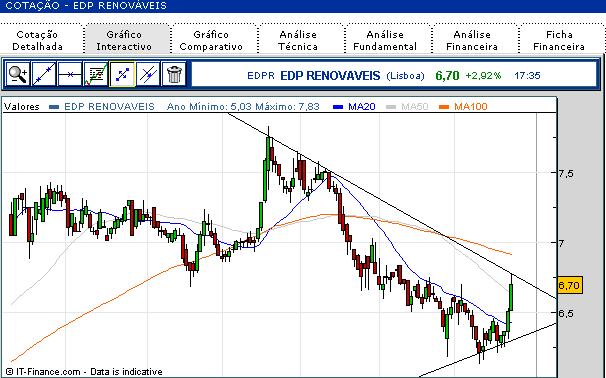Select the delete-line tool icon
This screenshot has height=378, width=606.
[148, 74]
